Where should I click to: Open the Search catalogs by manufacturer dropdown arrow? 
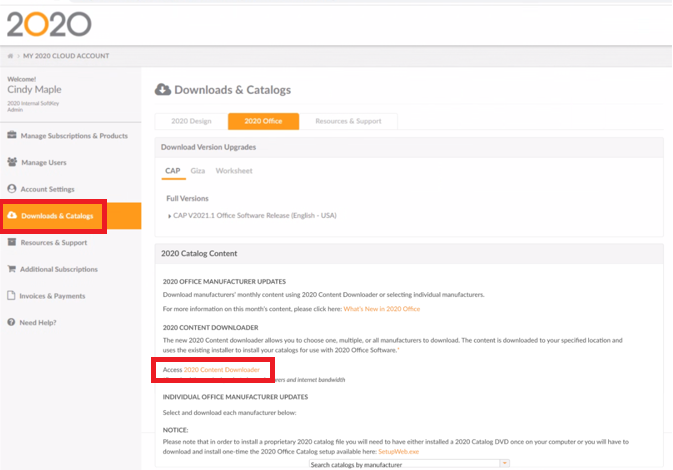[505, 464]
